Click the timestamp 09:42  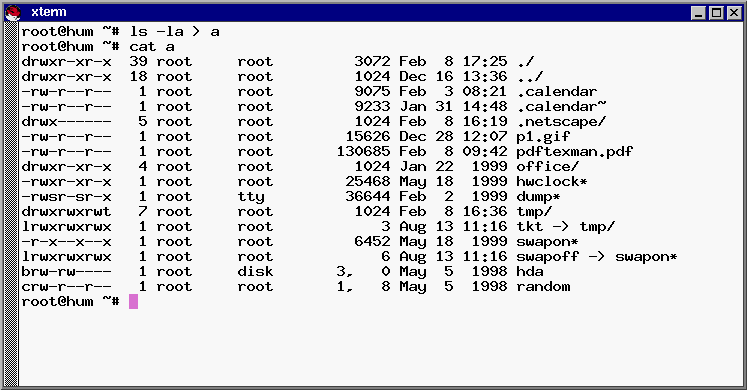[x=485, y=152]
